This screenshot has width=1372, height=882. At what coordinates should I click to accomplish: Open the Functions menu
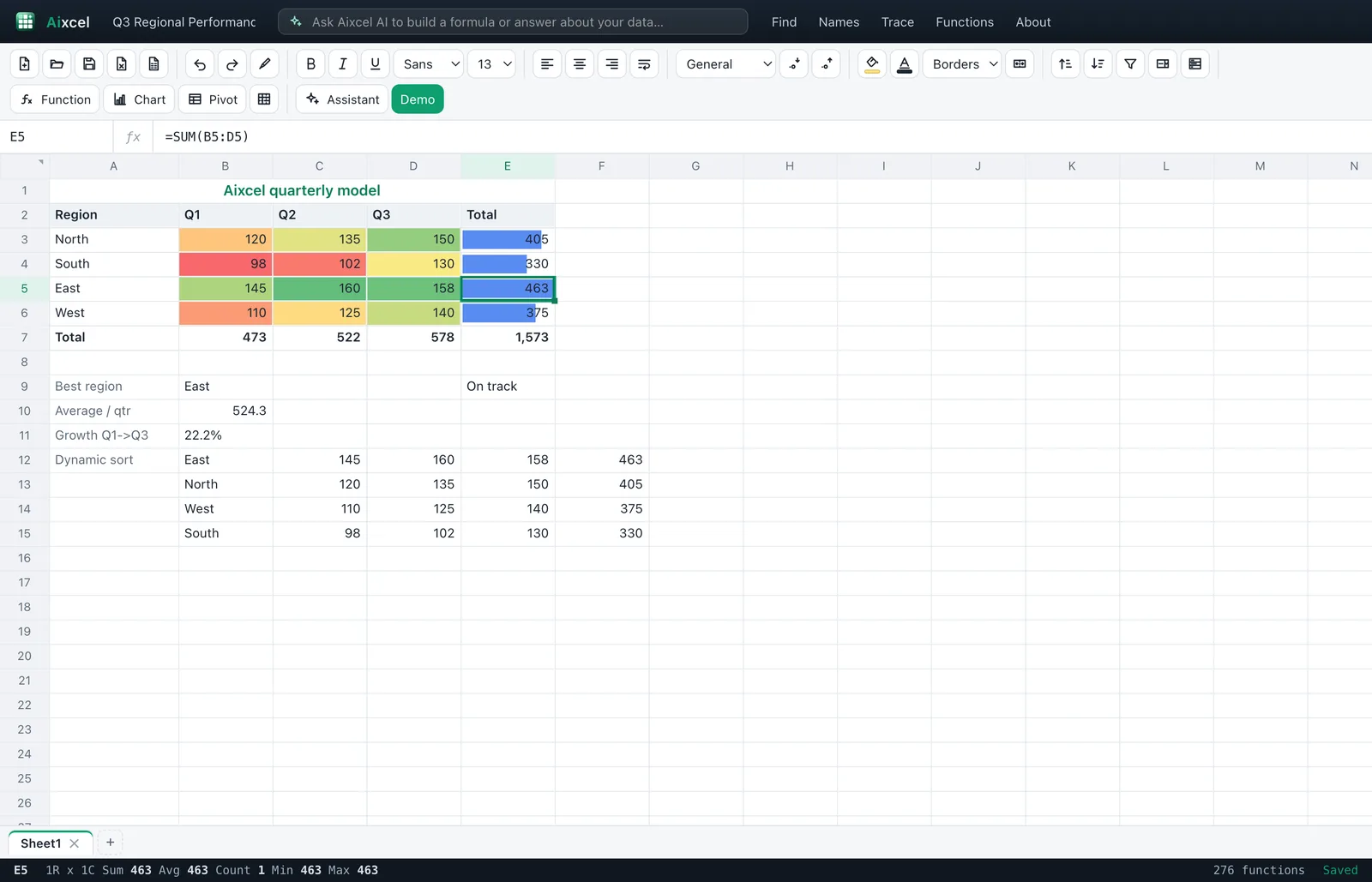click(965, 21)
